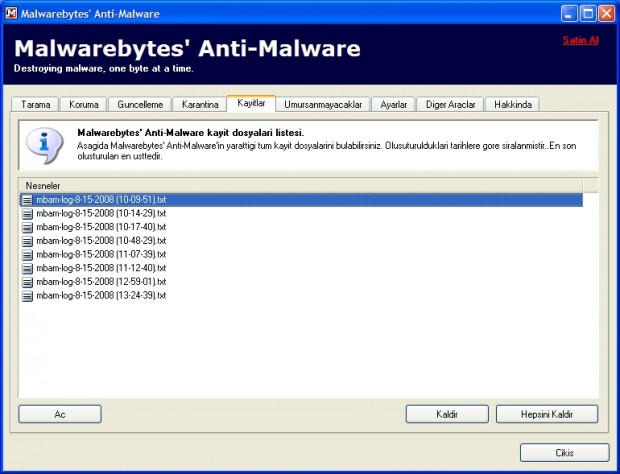
Task: Select log mbam-log-8-15-2008 (10-09-51).txt
Action: coord(301,200)
